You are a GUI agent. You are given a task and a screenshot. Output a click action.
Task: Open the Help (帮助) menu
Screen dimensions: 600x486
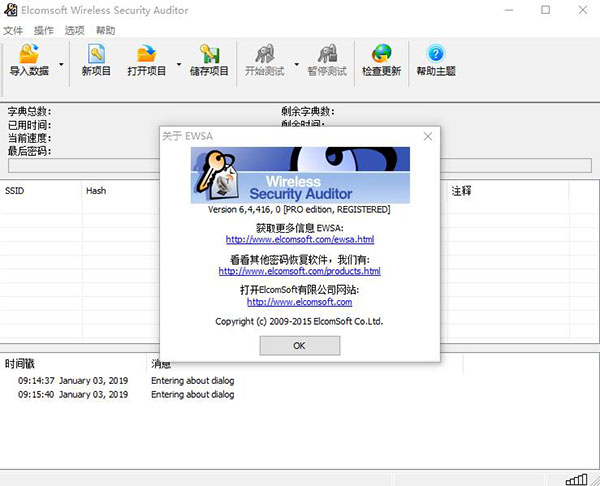coord(105,30)
